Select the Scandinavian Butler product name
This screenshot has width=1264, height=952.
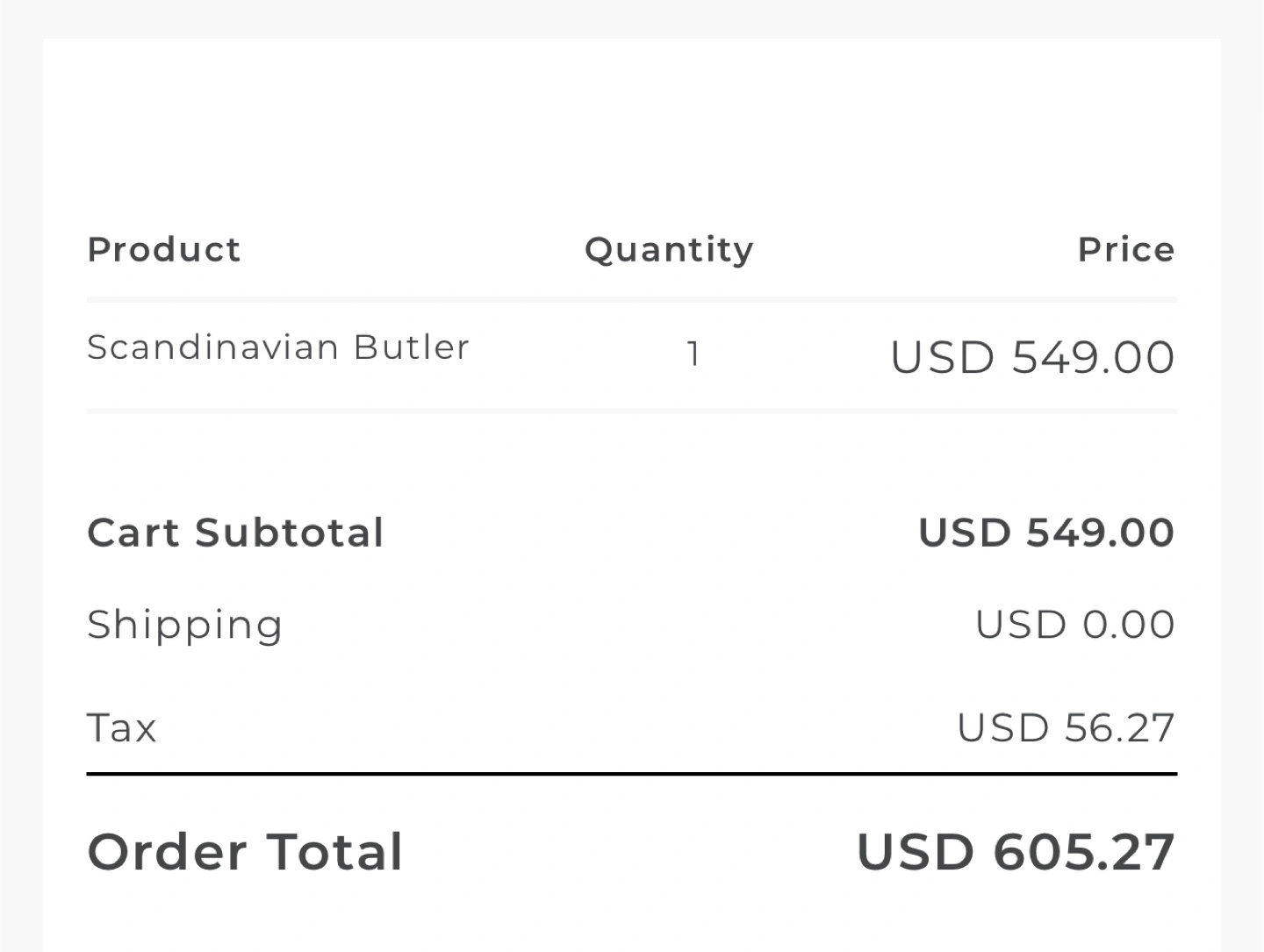tap(278, 347)
